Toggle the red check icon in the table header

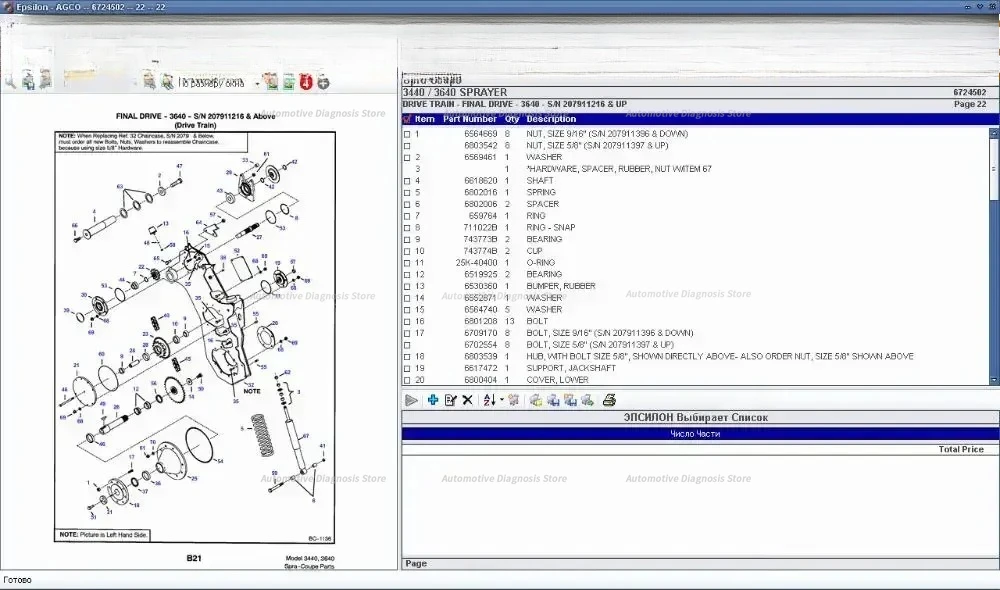[407, 119]
